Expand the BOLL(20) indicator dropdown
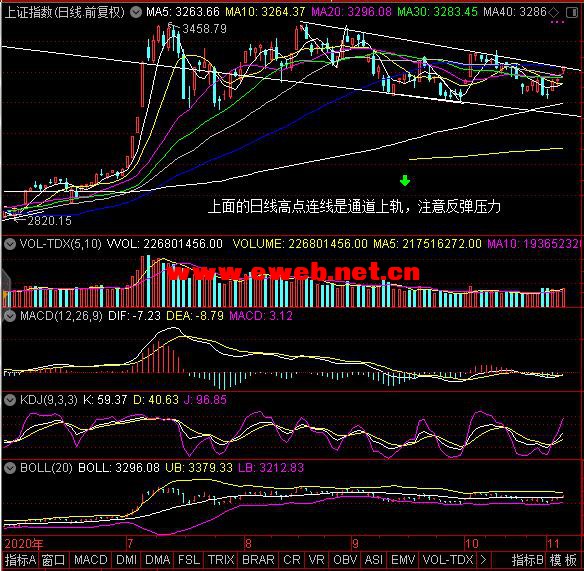The height and width of the screenshot is (571, 584). 10,468
